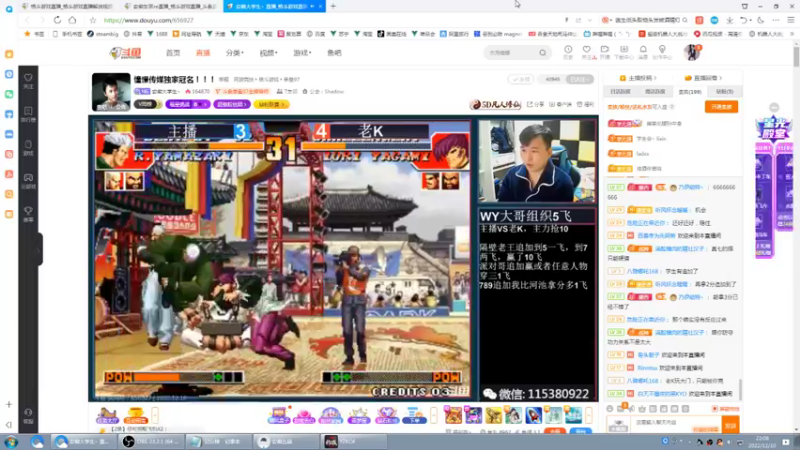Open the 5D凡人修仙 banner ad

(x=495, y=104)
